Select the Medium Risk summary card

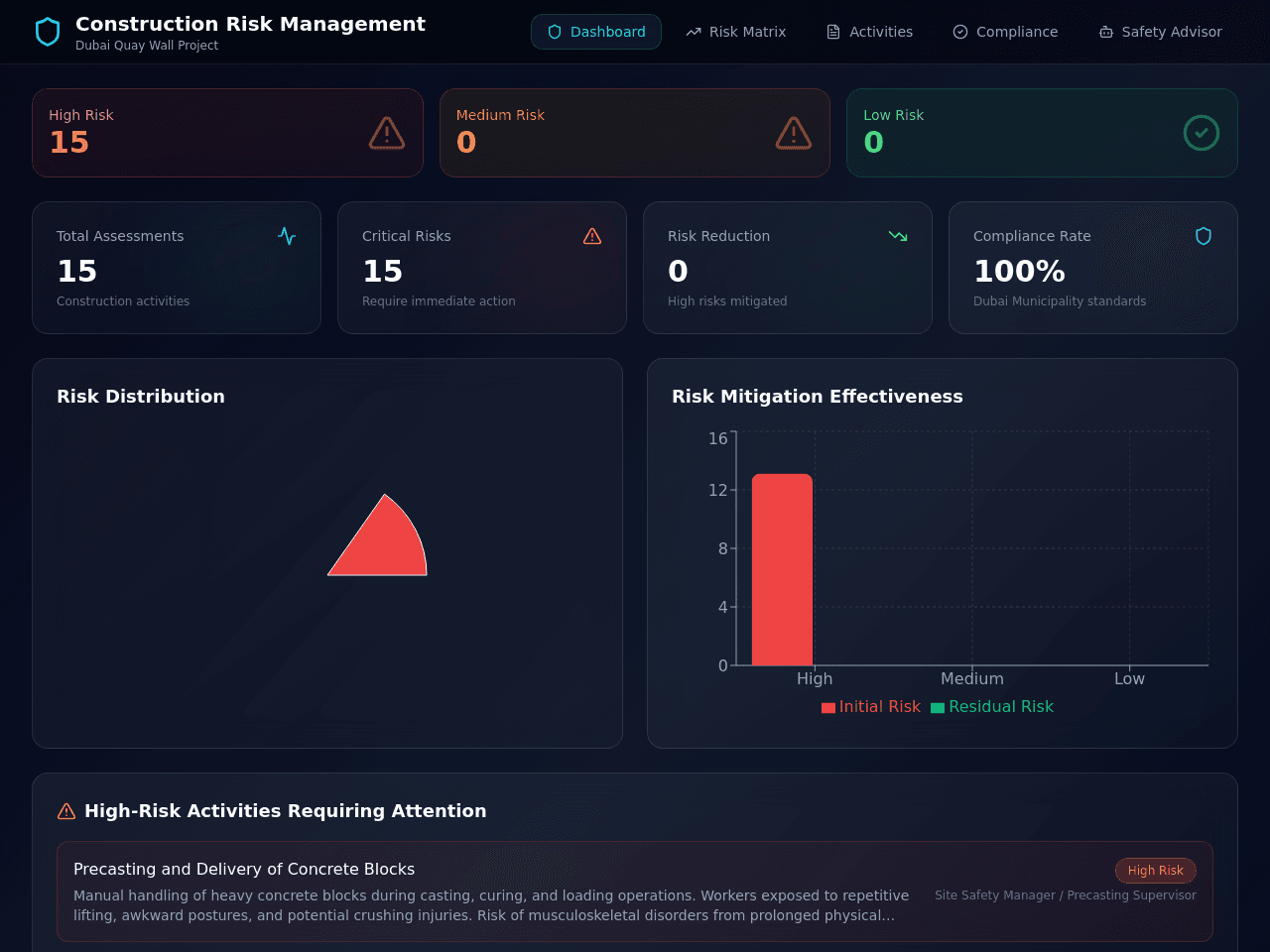point(635,133)
